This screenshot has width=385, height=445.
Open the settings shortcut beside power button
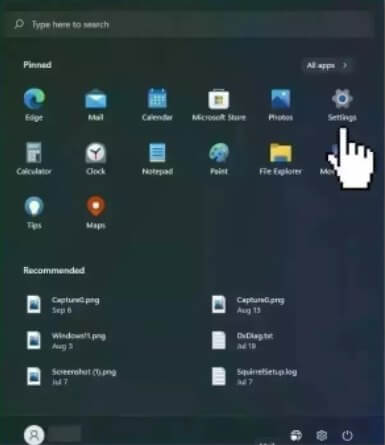click(x=322, y=435)
